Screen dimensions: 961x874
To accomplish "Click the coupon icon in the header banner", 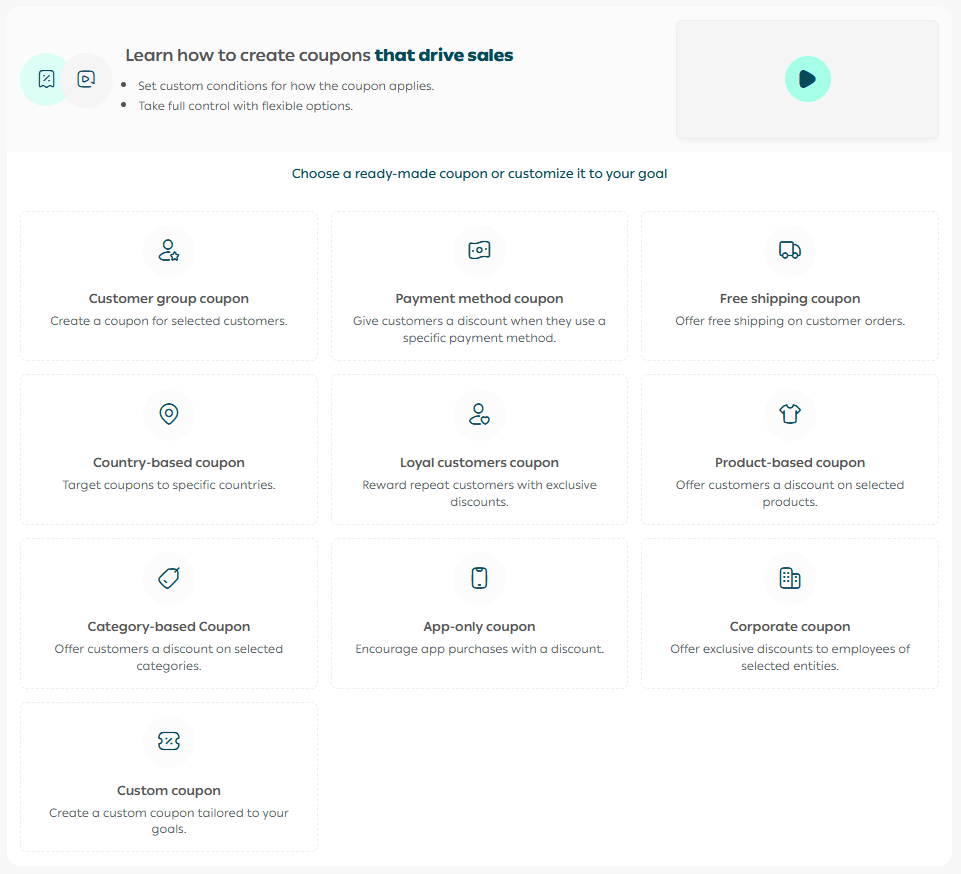I will pos(46,79).
